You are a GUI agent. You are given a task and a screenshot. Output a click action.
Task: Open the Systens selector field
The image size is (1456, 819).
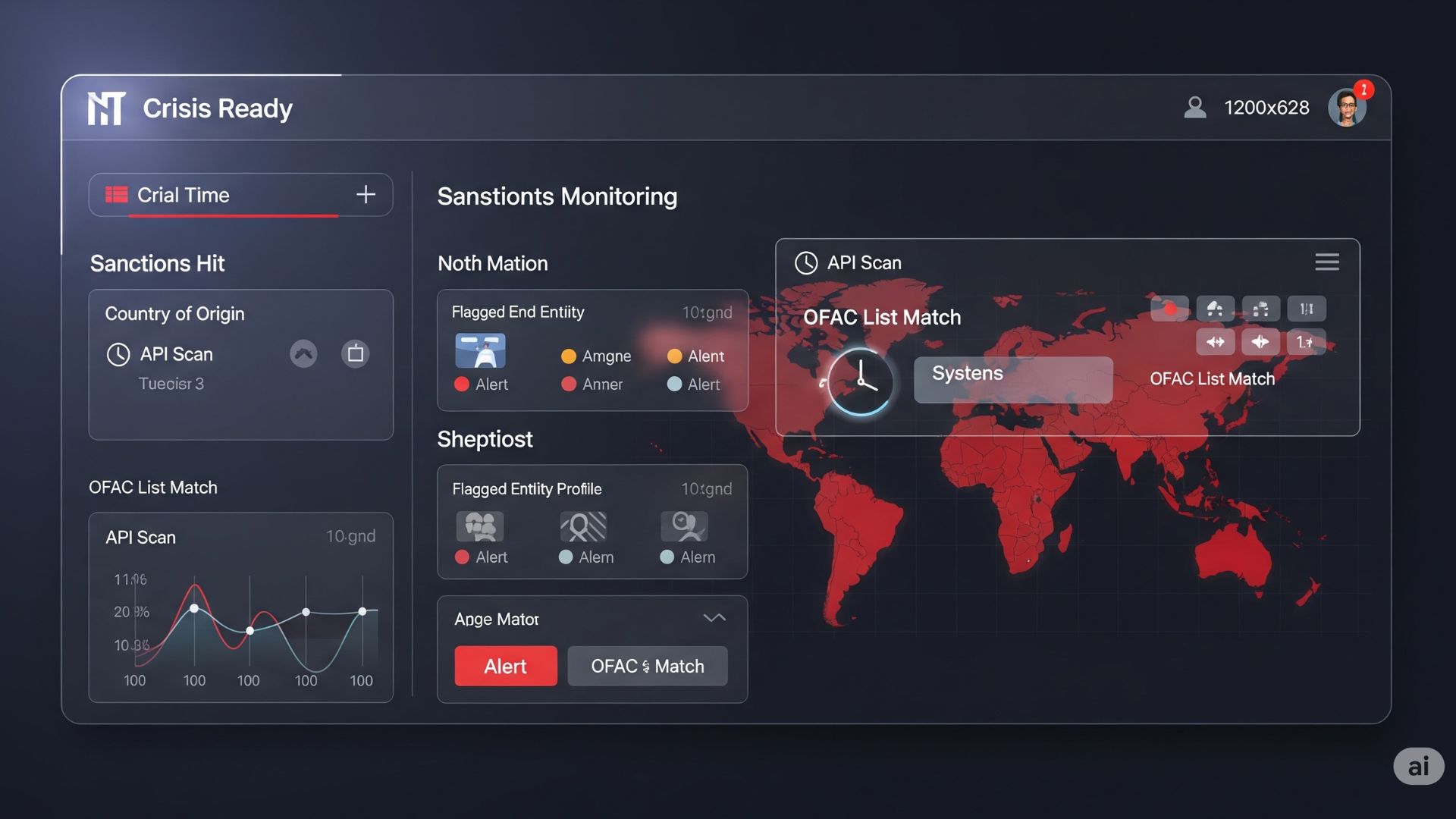tap(1012, 379)
